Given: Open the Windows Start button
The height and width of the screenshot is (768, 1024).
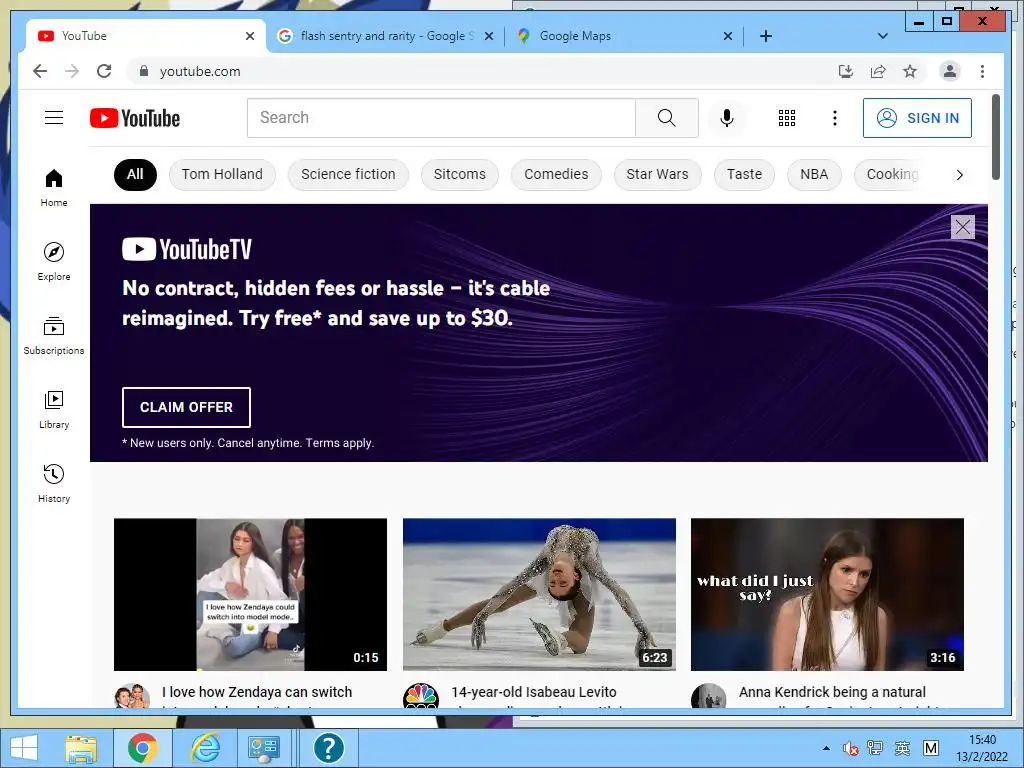Looking at the screenshot, I should (24, 748).
